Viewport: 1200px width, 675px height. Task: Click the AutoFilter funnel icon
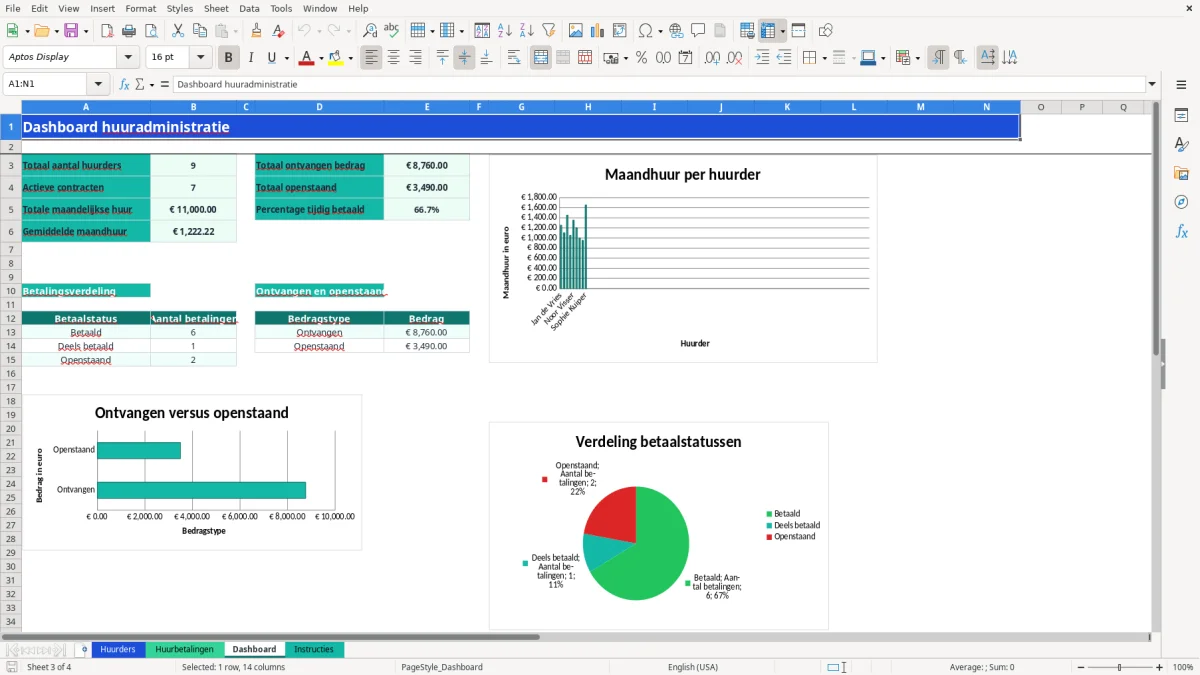[x=548, y=31]
